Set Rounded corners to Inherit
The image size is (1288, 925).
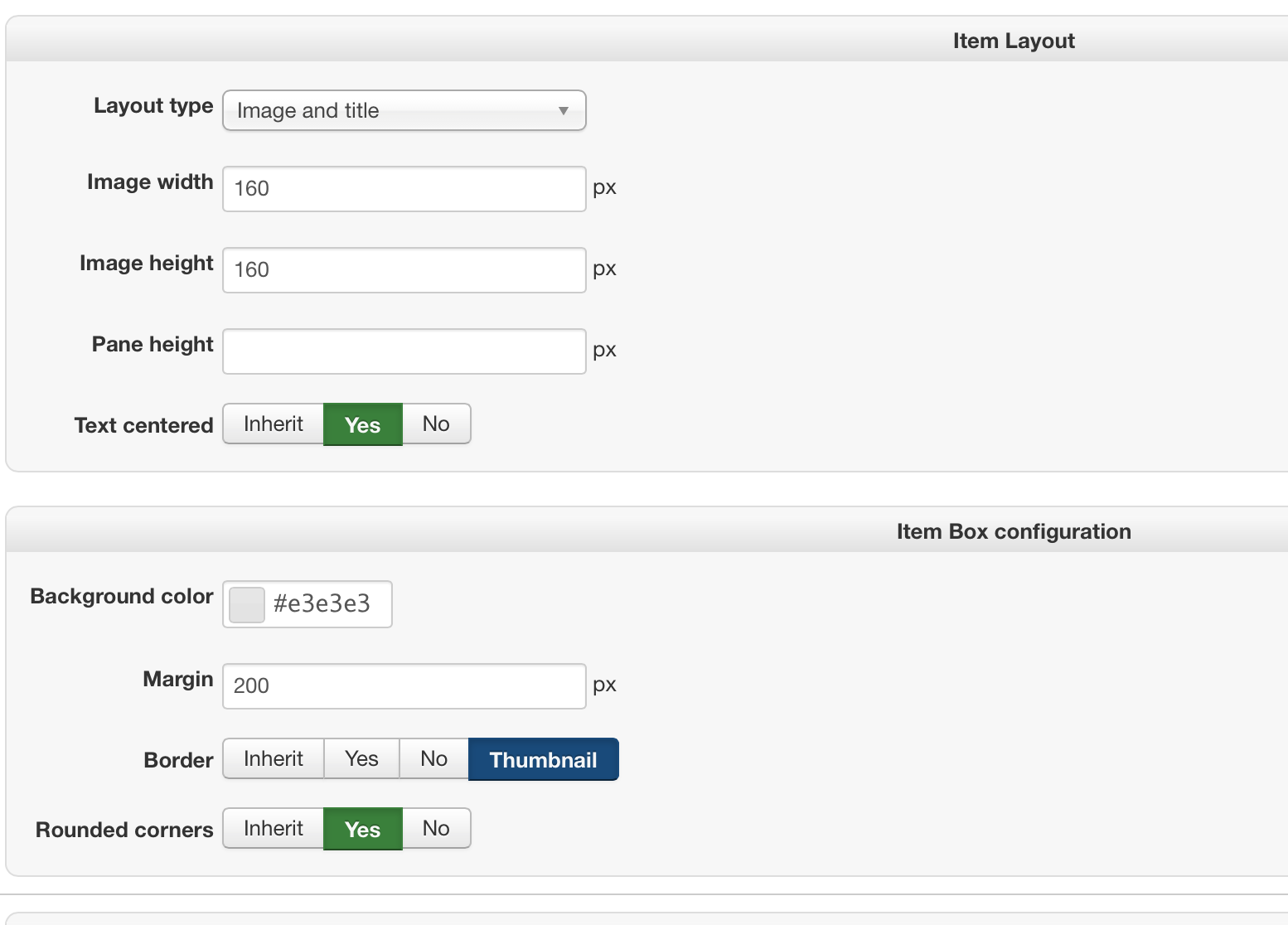[273, 829]
